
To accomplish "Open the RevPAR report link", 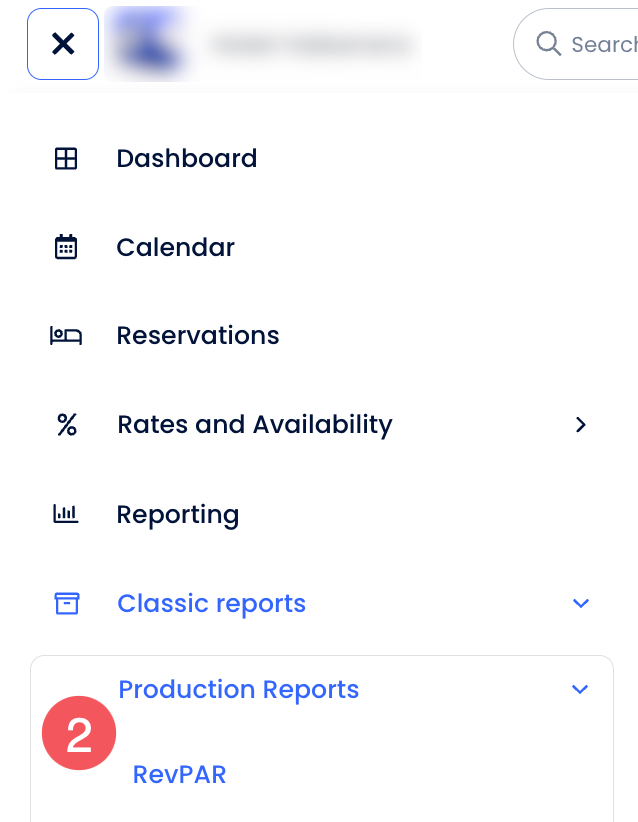I will pos(179,774).
